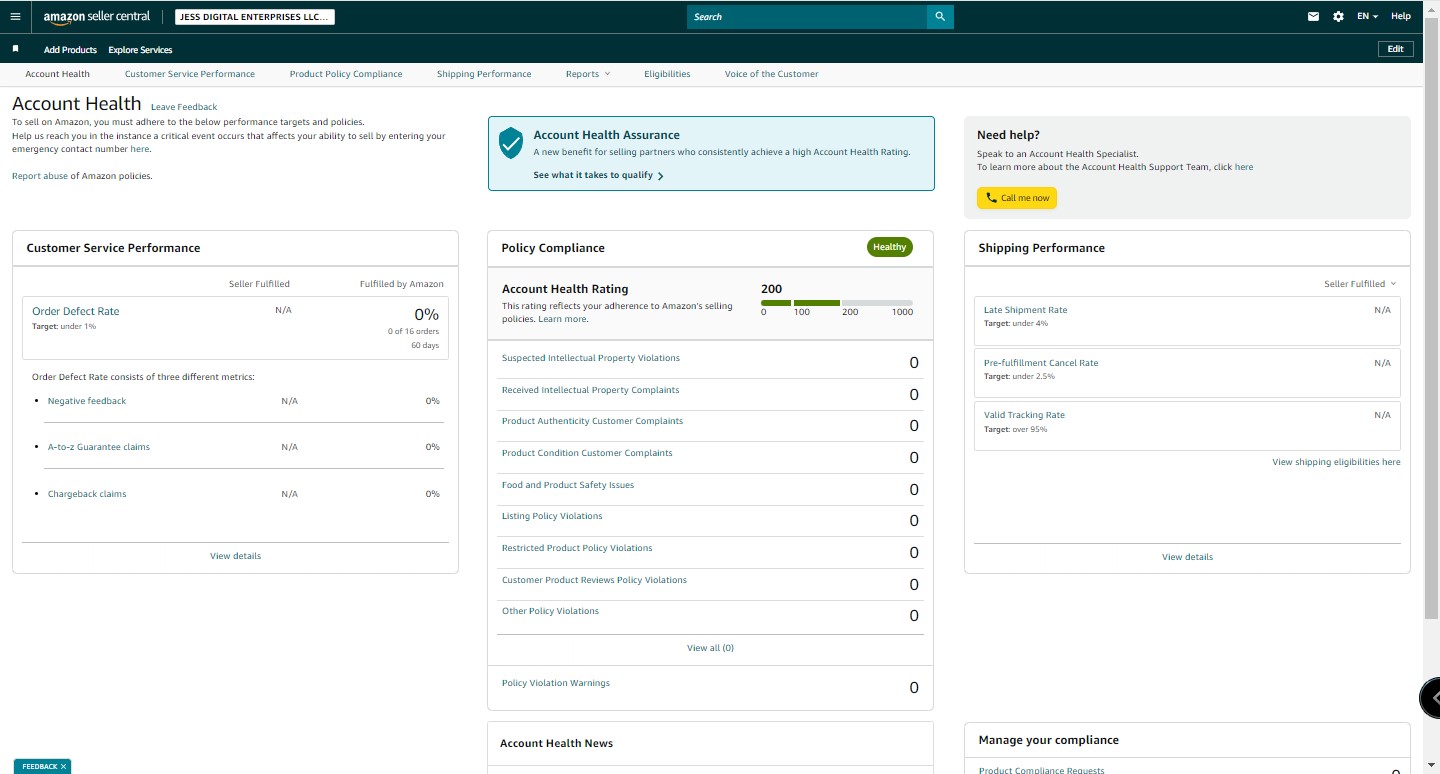Open Suspected Intellectual Property Violations
This screenshot has width=1440, height=774.
(591, 358)
